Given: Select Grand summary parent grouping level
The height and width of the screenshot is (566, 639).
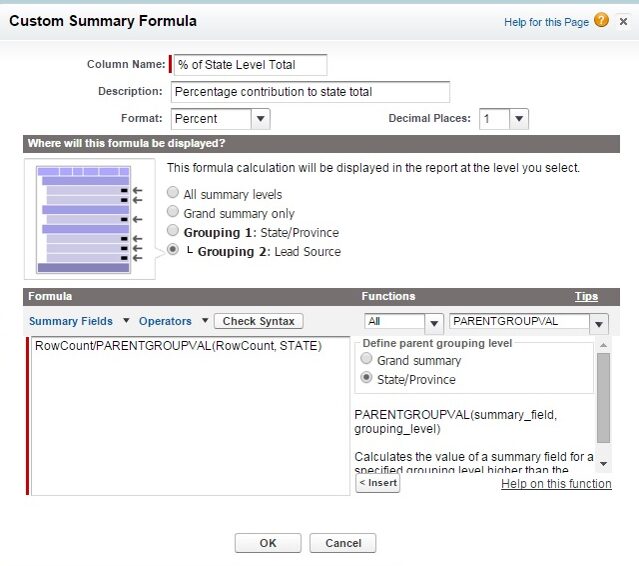Looking at the screenshot, I should pyautogui.click(x=366, y=359).
